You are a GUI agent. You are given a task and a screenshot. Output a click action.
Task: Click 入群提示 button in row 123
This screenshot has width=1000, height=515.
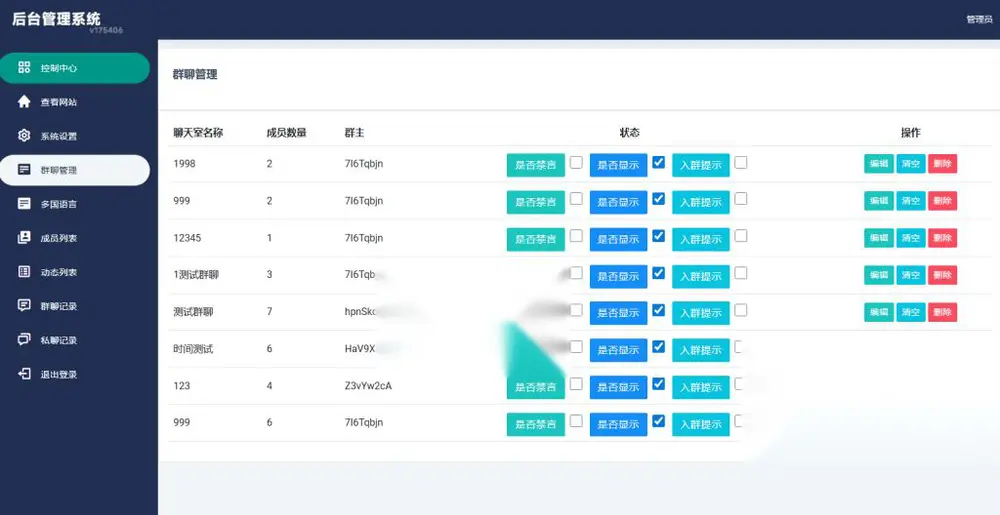click(701, 387)
